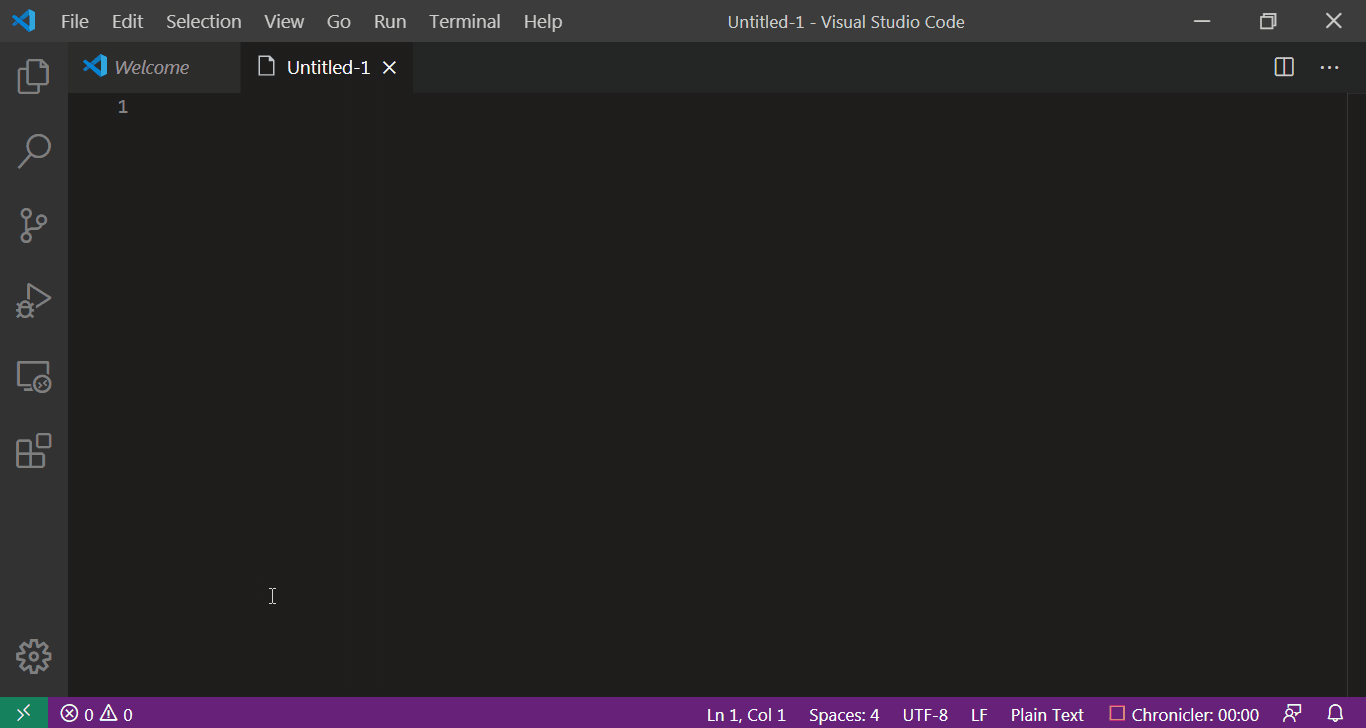Open the Extensions view

tap(34, 451)
